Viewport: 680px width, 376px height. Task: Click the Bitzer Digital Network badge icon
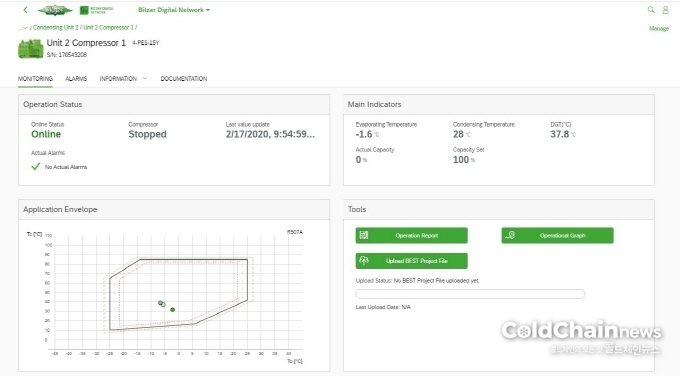[x=84, y=10]
